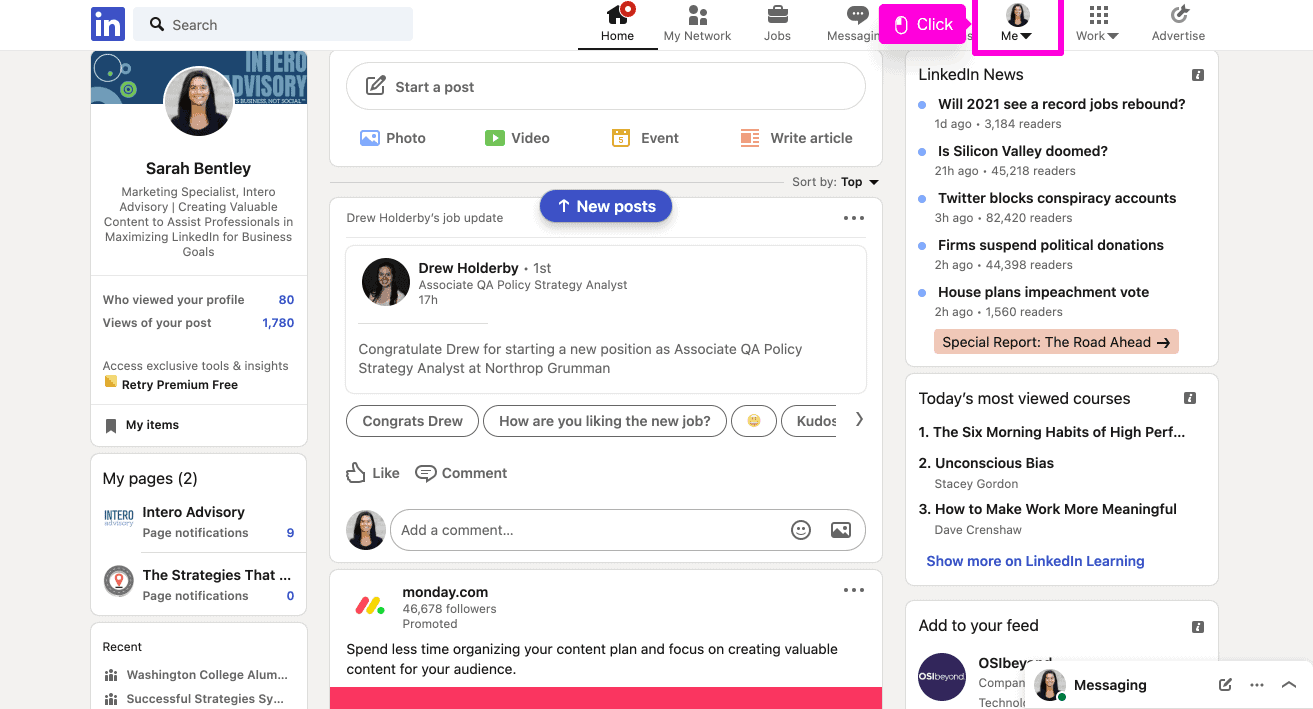Open options menu on Drew Holderby's post
This screenshot has height=709, width=1313.
tap(853, 218)
